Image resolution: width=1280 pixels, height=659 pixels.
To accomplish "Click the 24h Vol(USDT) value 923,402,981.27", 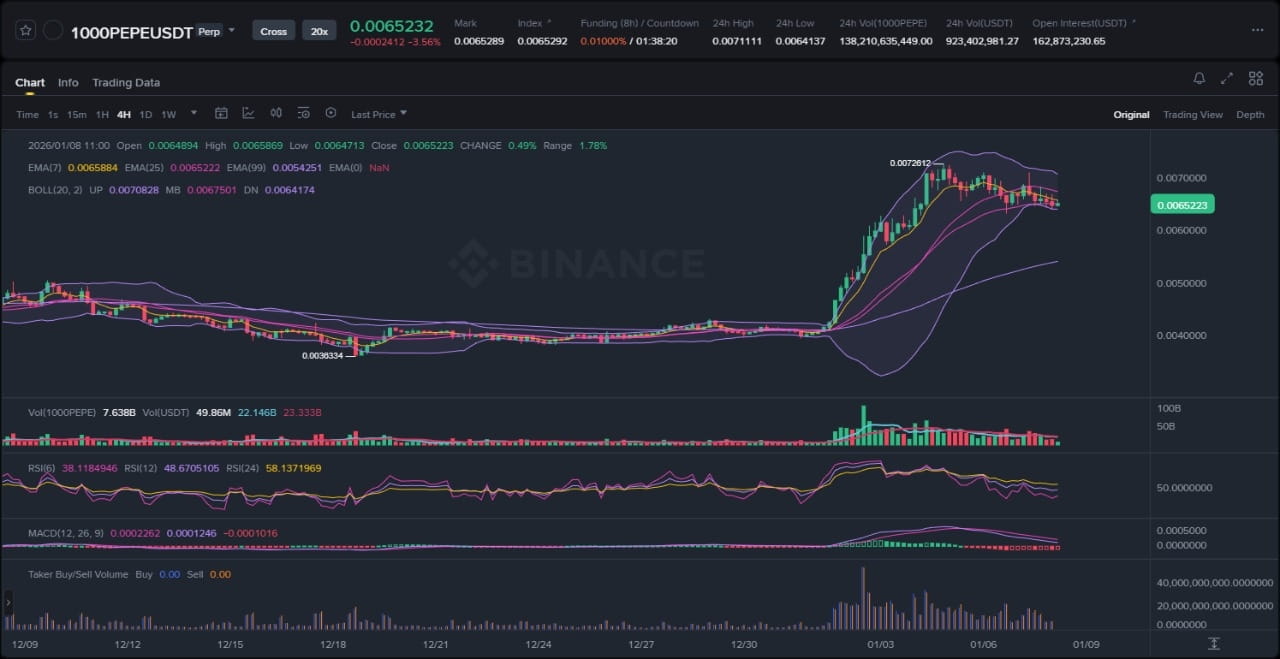I will [982, 41].
